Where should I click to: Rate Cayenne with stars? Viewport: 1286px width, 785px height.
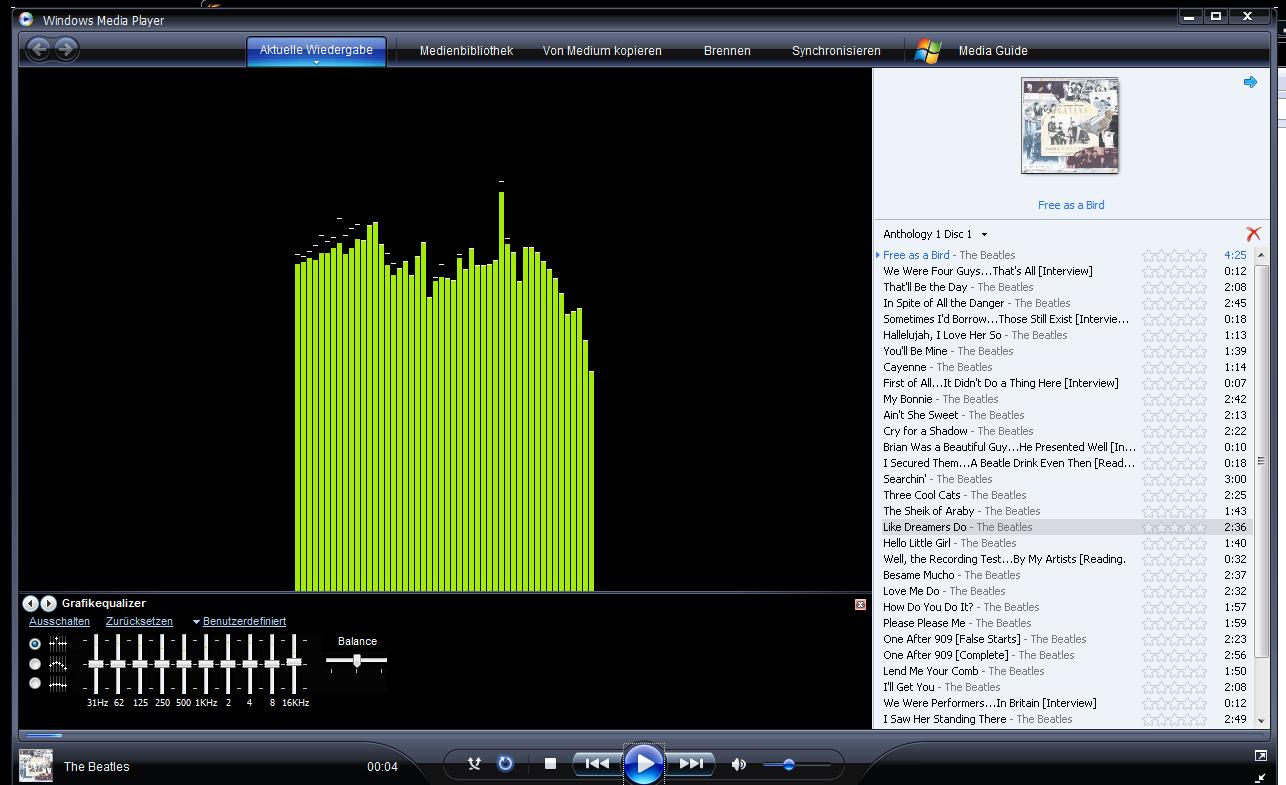point(1175,367)
